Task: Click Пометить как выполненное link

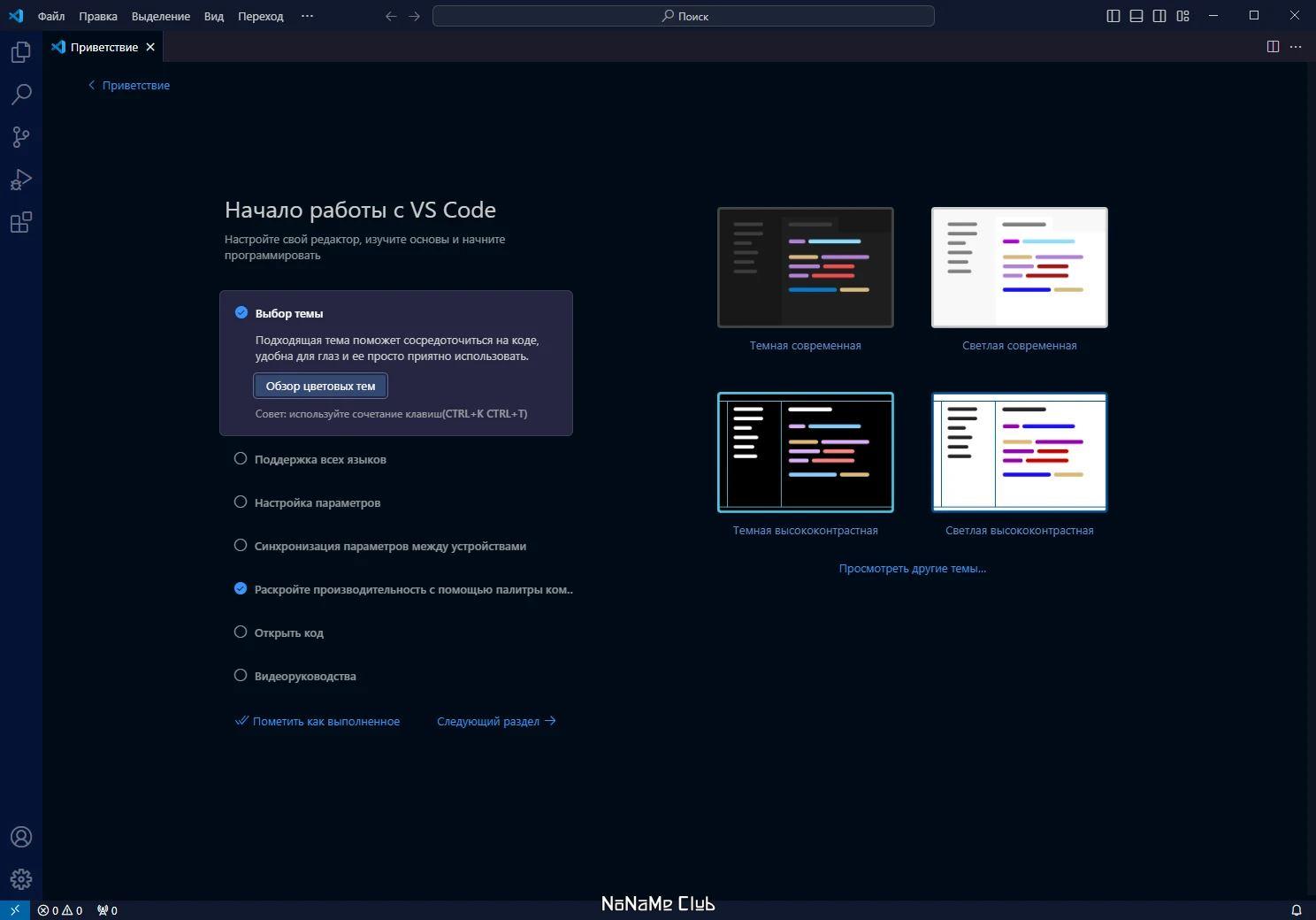Action: tap(318, 721)
